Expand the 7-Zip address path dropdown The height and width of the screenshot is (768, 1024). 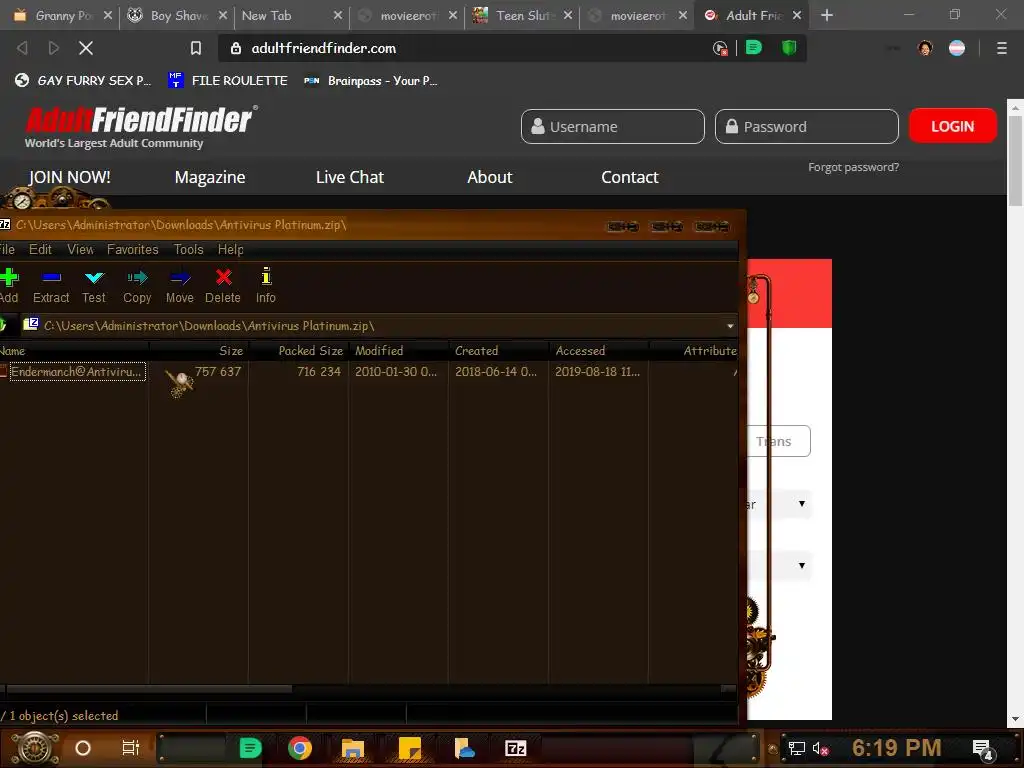pos(729,326)
